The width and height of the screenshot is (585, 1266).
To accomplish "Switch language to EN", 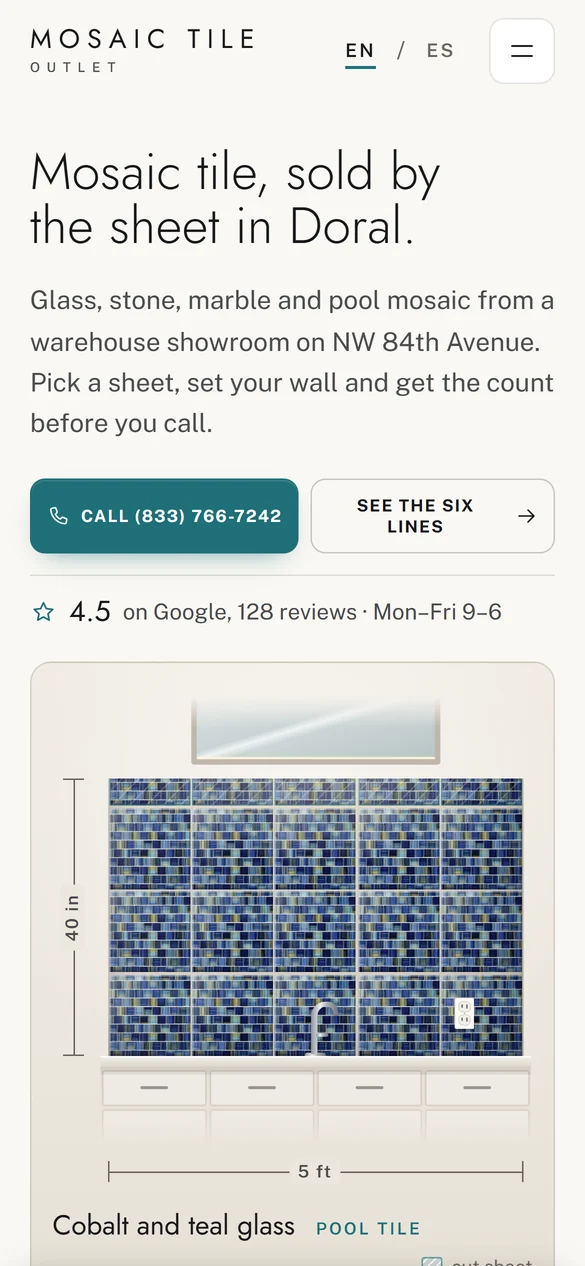I will [360, 51].
